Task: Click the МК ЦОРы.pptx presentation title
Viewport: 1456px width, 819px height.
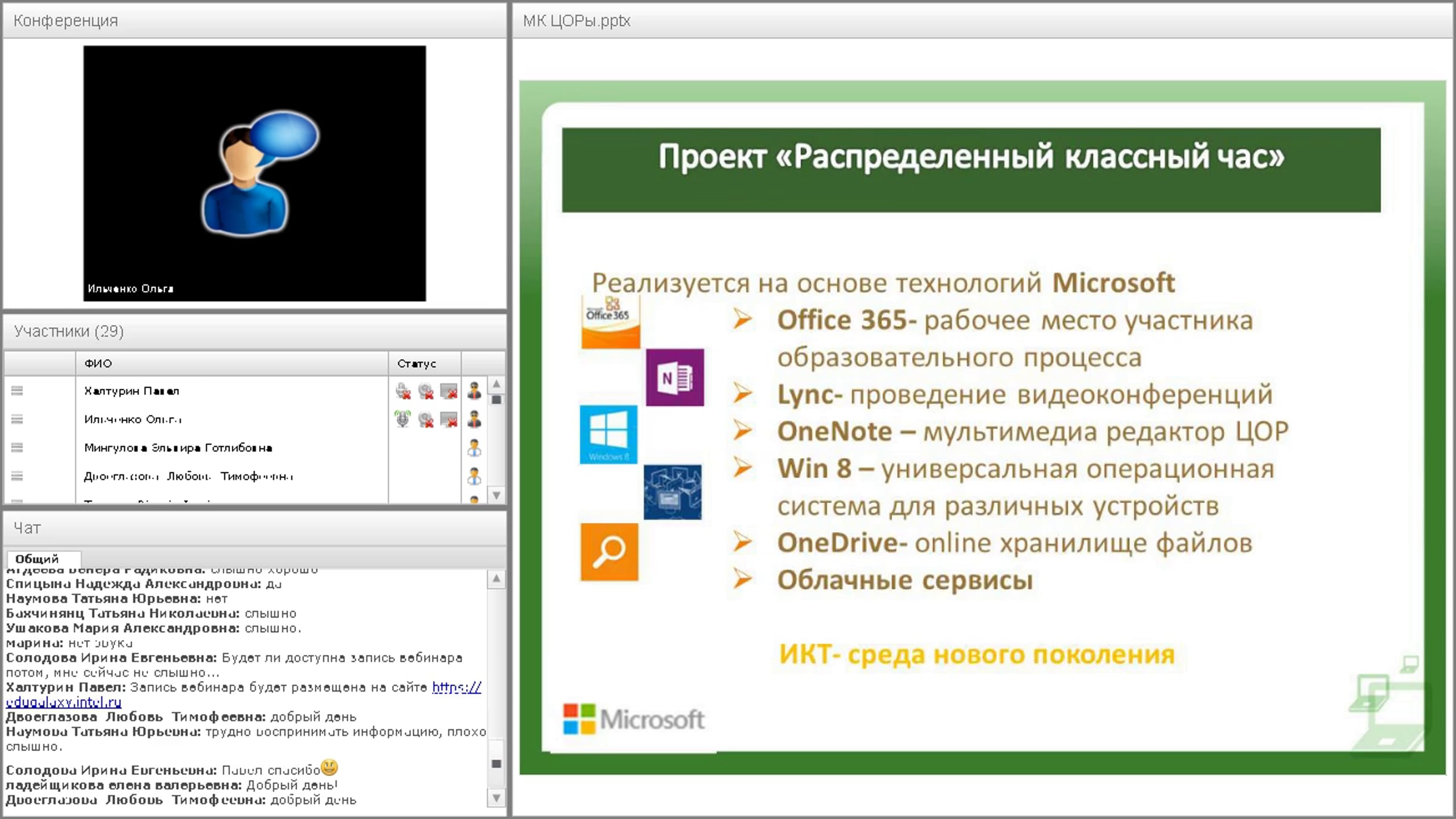Action: [x=576, y=21]
